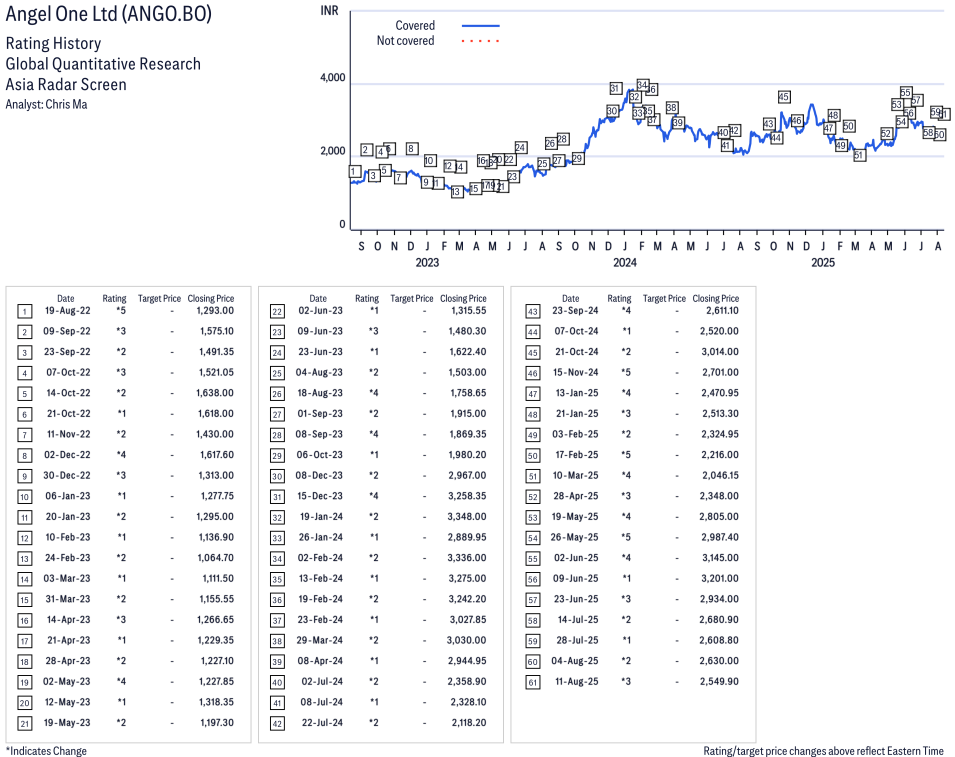Click marker 38 on the price chart
Screen dimensions: 955x757
[x=672, y=108]
